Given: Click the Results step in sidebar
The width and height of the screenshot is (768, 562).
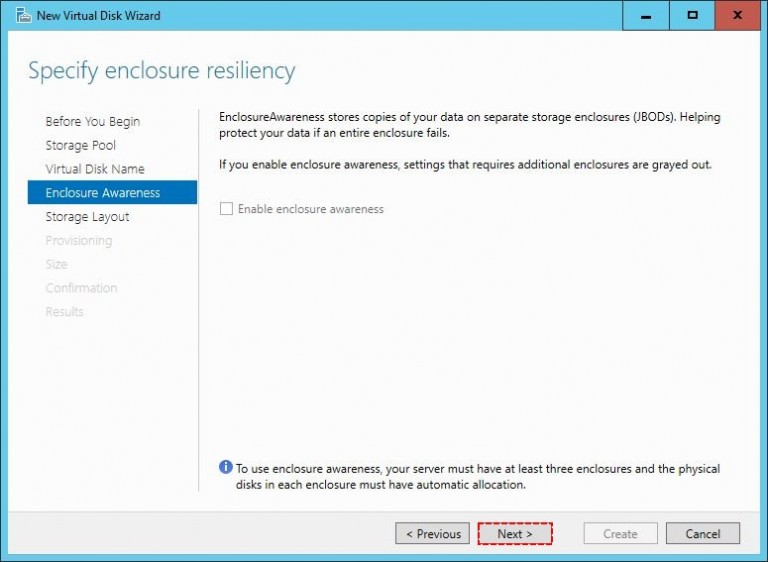Looking at the screenshot, I should [x=64, y=312].
